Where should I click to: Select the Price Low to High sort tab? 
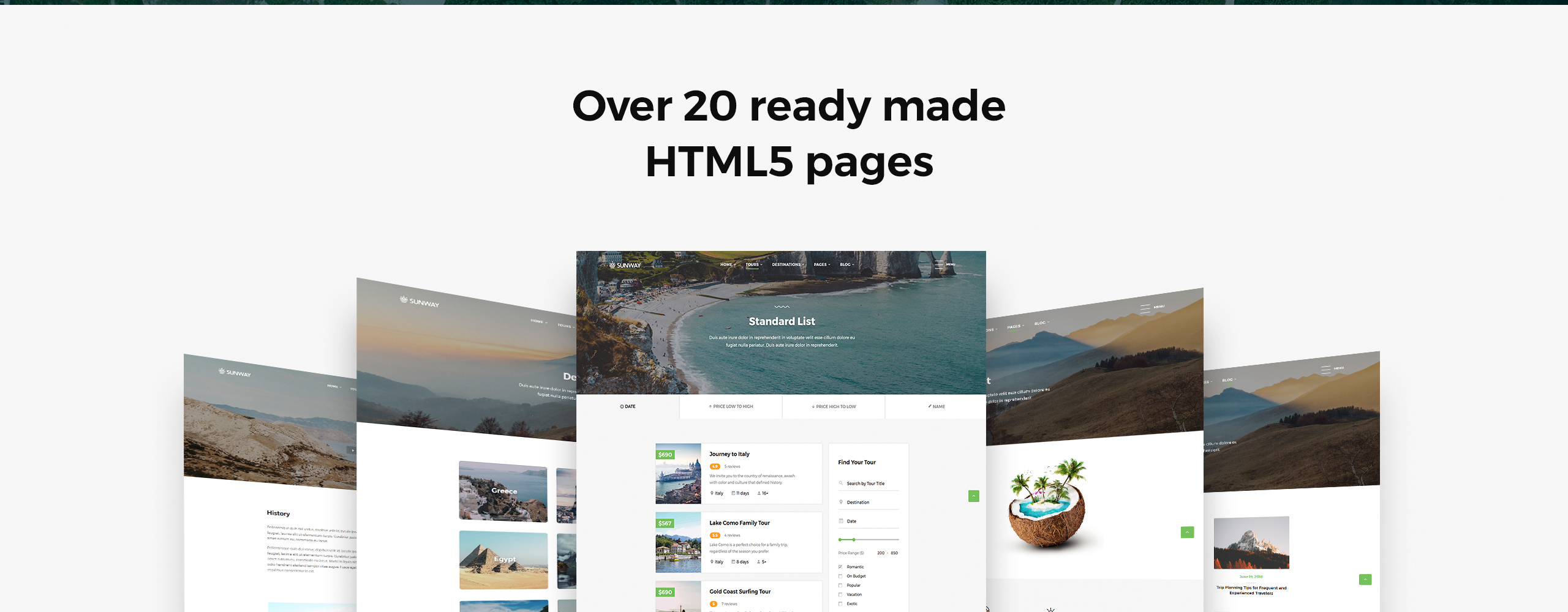tap(731, 406)
